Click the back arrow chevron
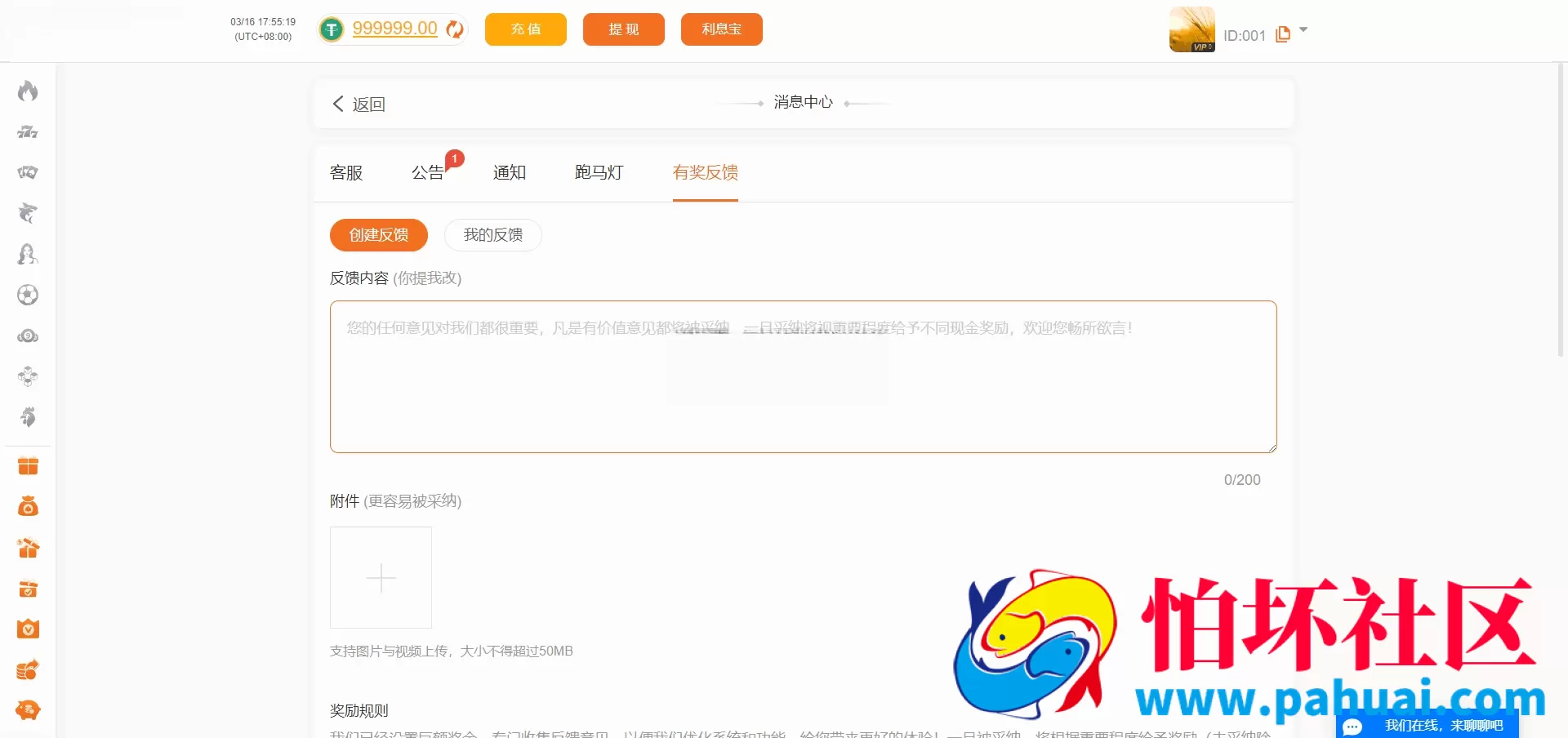Screen dimensions: 1568x738 click(x=338, y=104)
